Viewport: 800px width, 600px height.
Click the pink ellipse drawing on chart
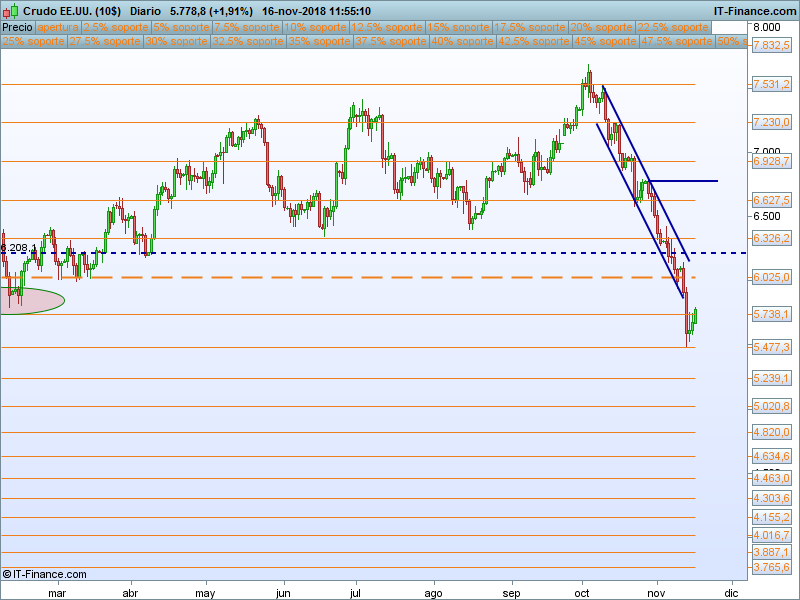(30, 300)
